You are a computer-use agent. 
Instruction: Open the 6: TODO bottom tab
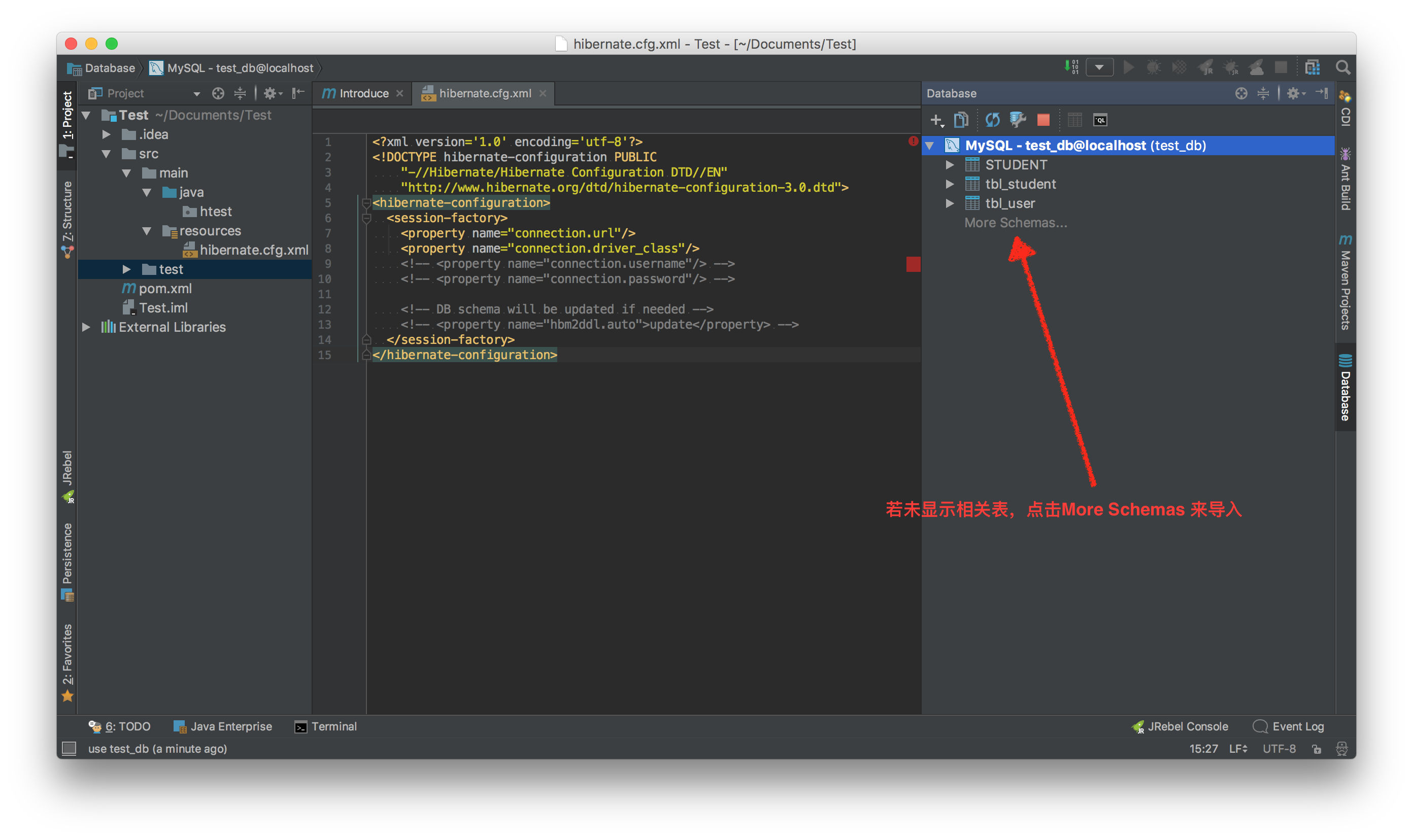click(119, 726)
